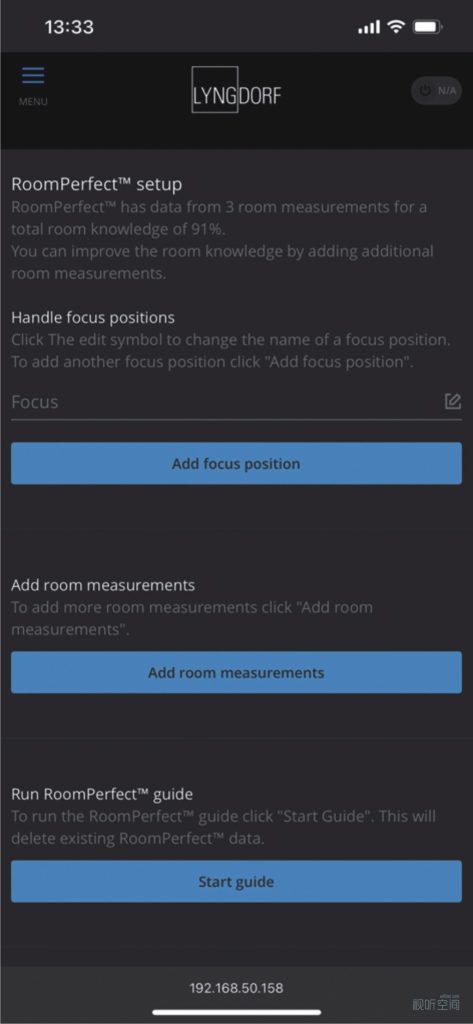The image size is (473, 1024).
Task: Tap the home indicator bar
Action: 236,1012
